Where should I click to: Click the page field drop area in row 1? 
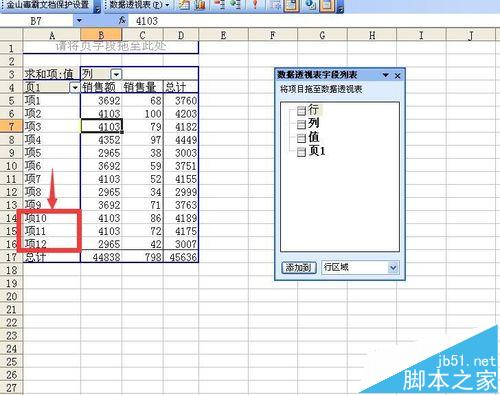111,47
